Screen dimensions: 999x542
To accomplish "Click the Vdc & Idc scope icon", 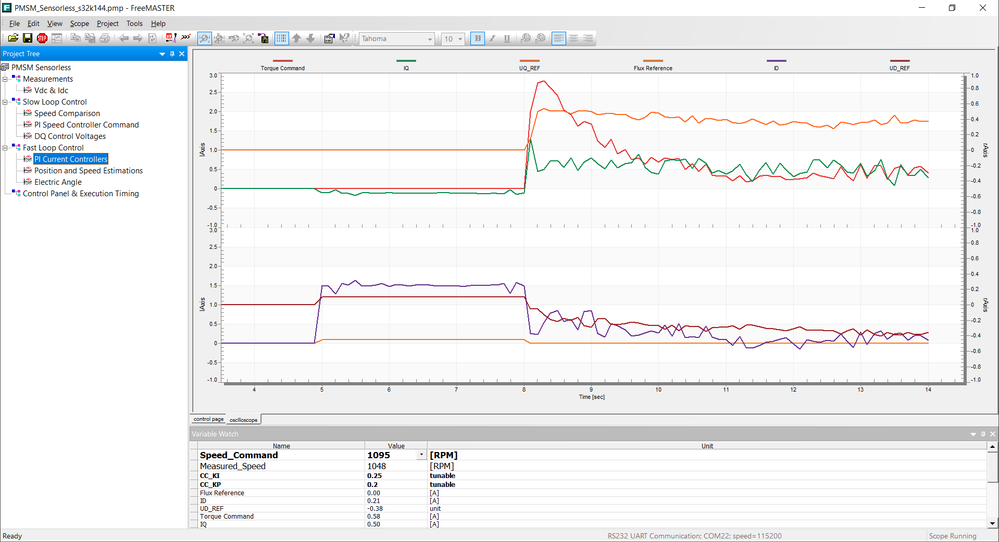I will [27, 90].
